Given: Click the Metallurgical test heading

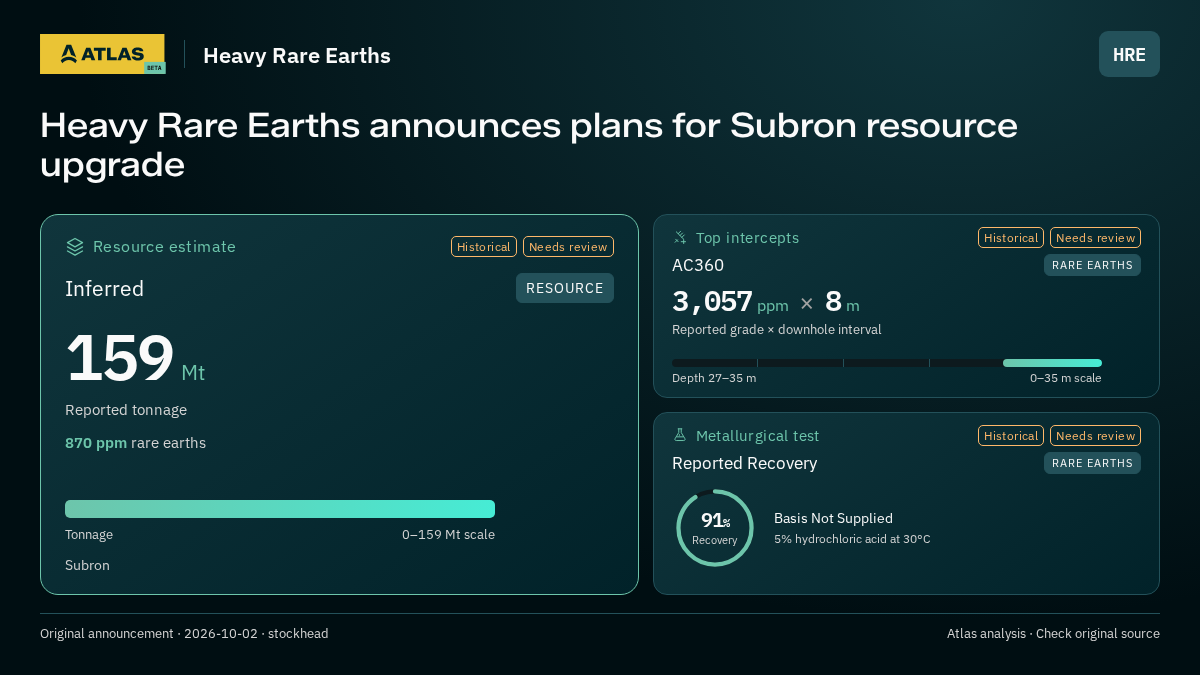Looking at the screenshot, I should pyautogui.click(x=757, y=436).
